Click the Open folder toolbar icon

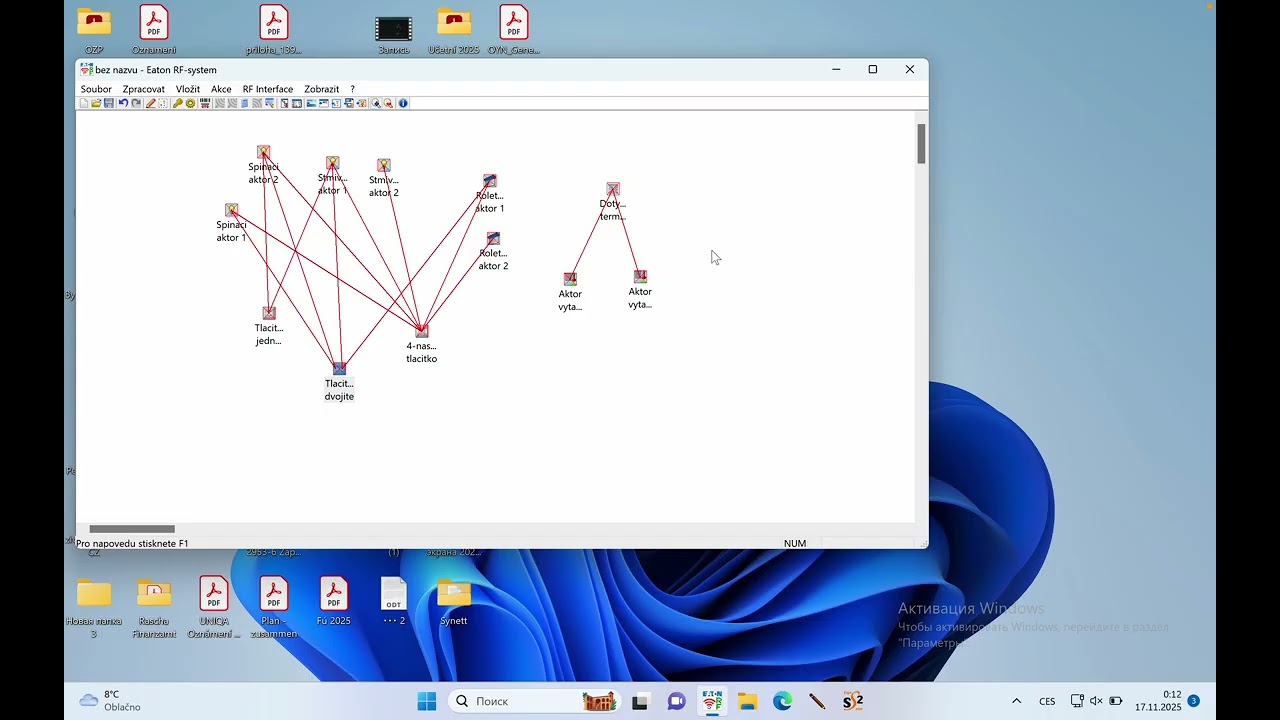96,103
